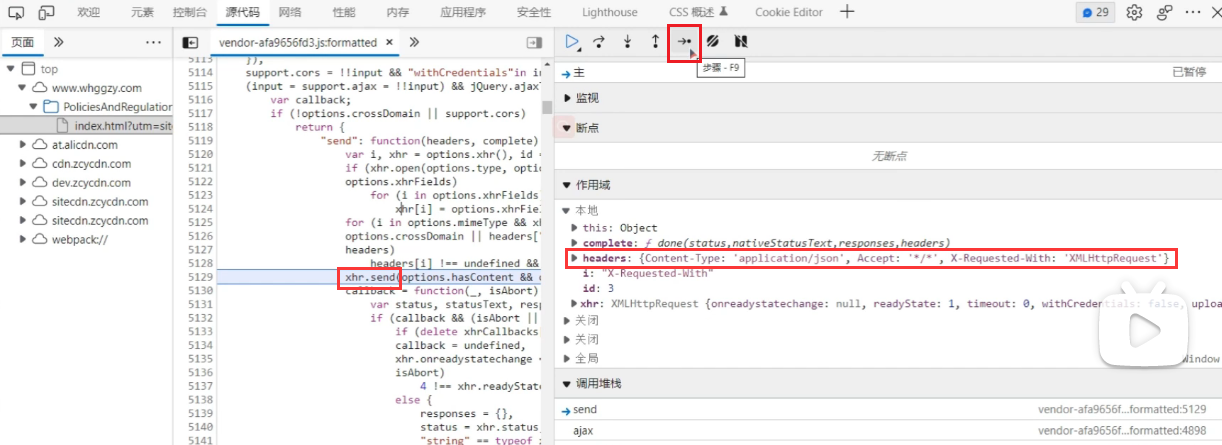
Task: Expand the headers object in scope
Action: pos(574,259)
